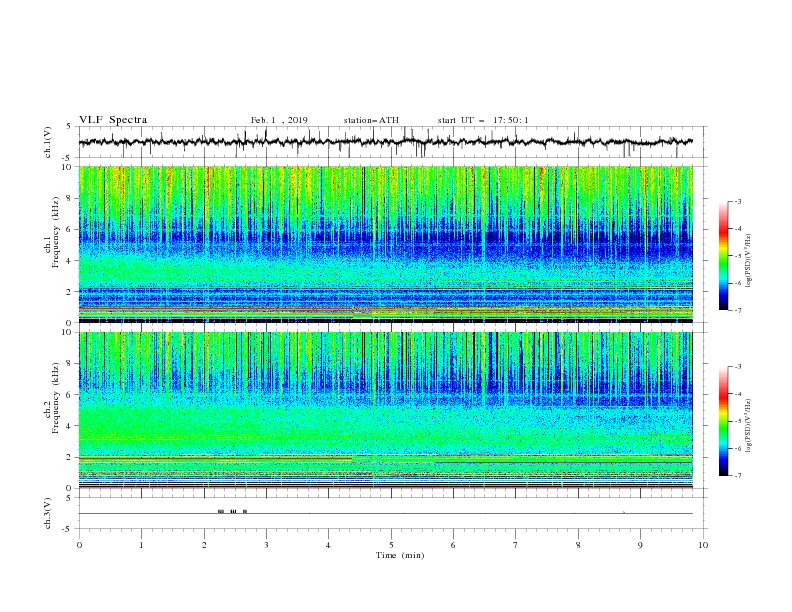Image resolution: width=792 pixels, height=612 pixels.
Task: Click inside the ch.2 spectrogram panel
Action: [x=386, y=410]
